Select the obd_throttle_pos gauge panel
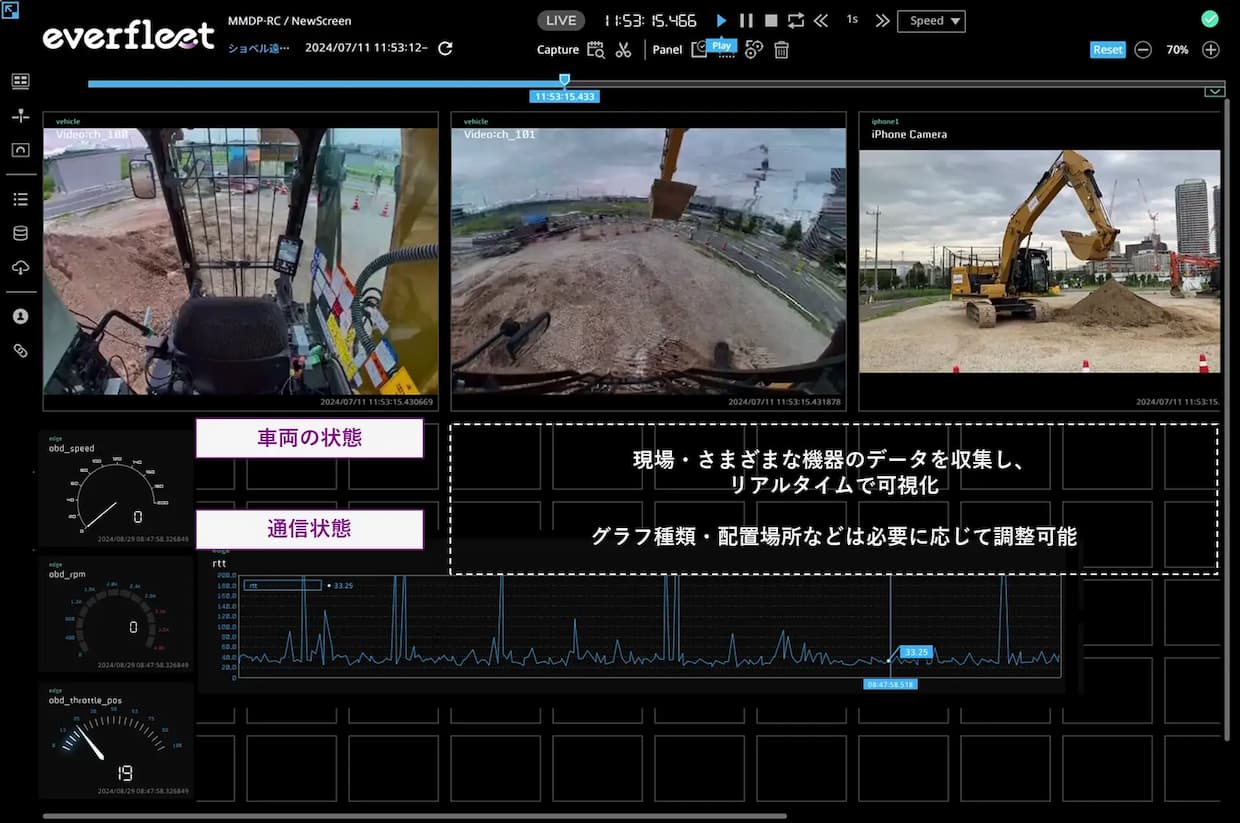 pyautogui.click(x=115, y=740)
